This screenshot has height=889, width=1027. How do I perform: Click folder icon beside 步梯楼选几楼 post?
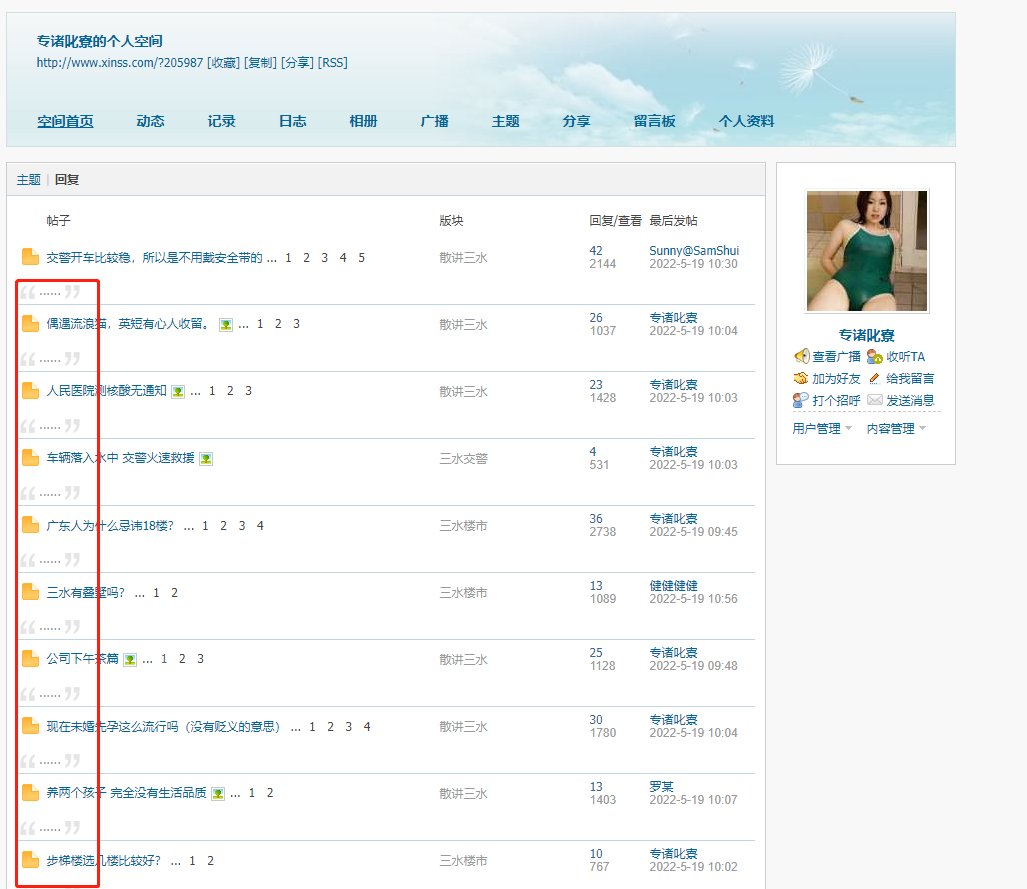pos(30,860)
